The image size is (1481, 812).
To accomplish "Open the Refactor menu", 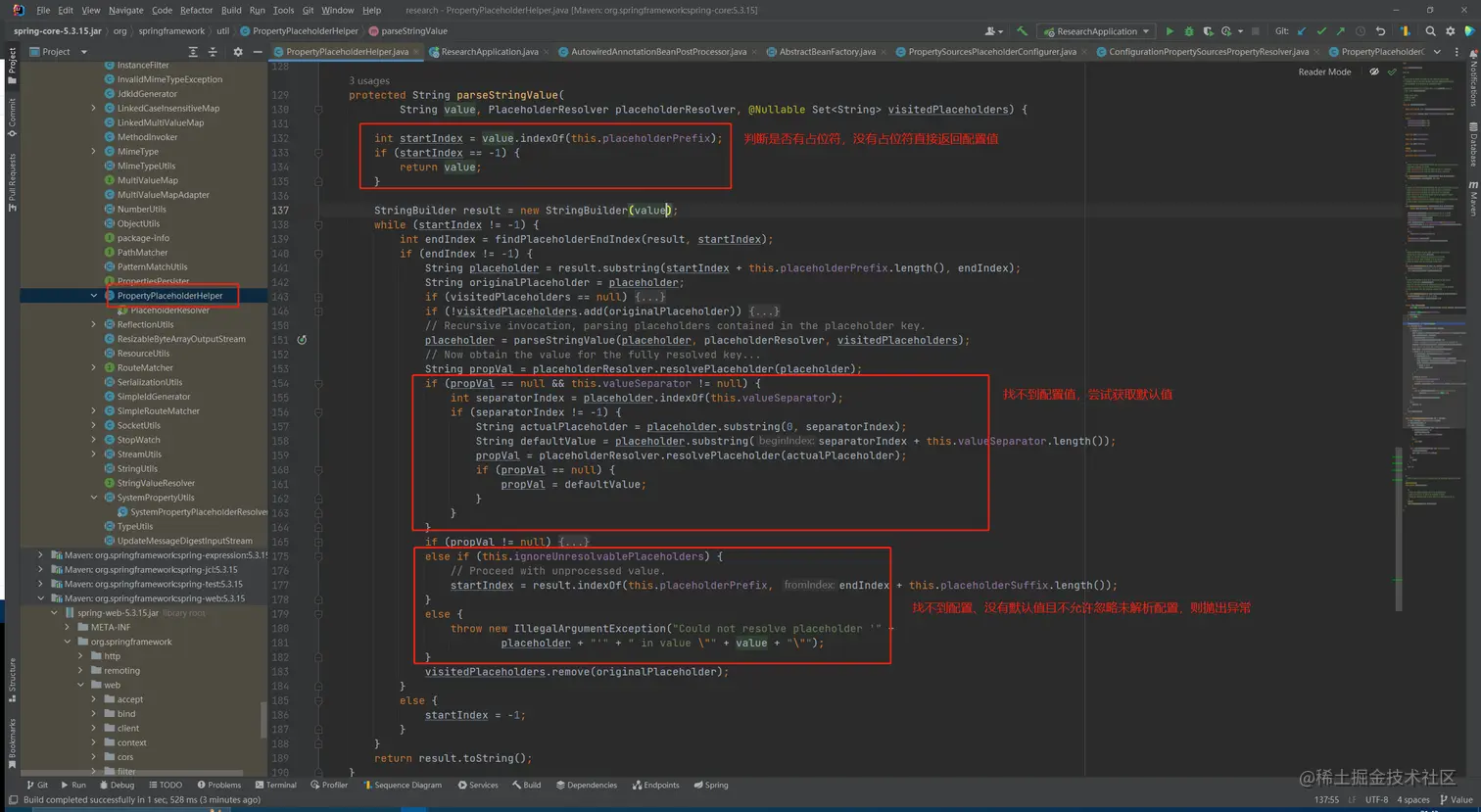I will [x=196, y=10].
